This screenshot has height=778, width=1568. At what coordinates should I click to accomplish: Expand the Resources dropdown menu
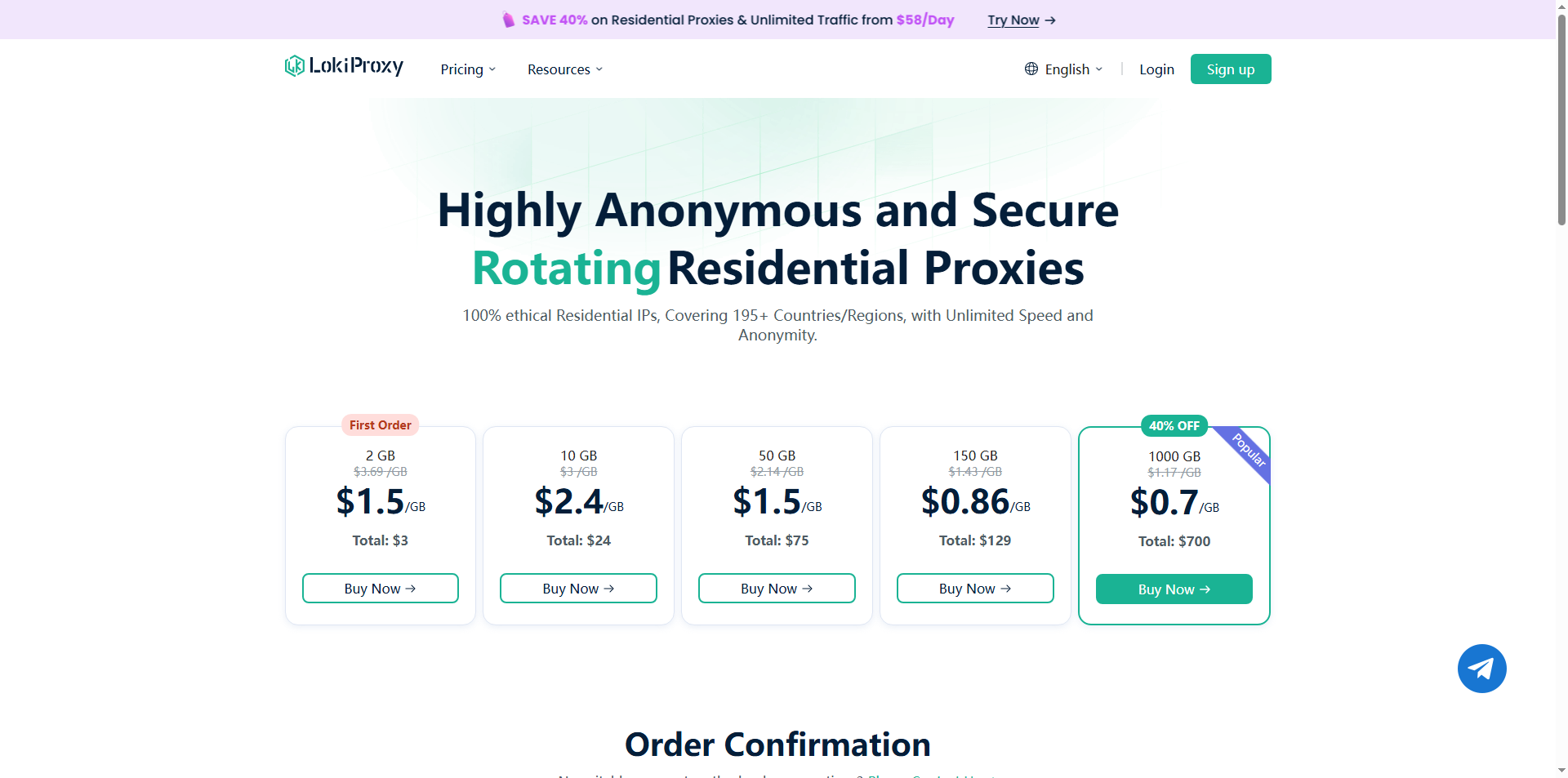pyautogui.click(x=565, y=69)
